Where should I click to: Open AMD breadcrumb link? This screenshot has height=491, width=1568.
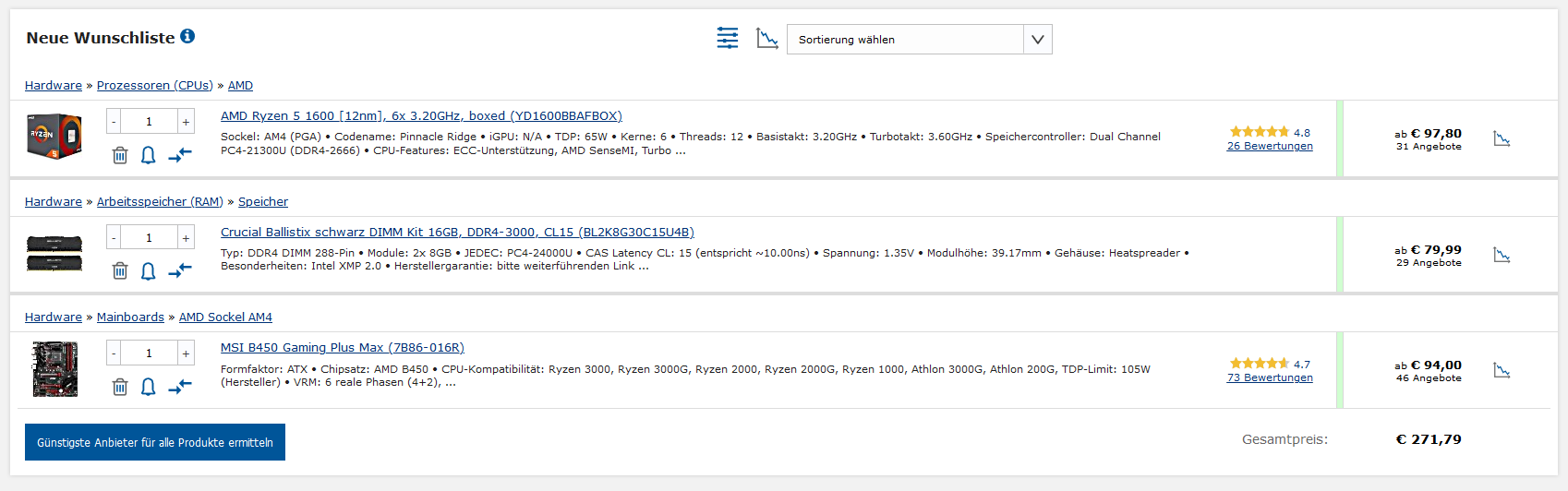point(240,86)
